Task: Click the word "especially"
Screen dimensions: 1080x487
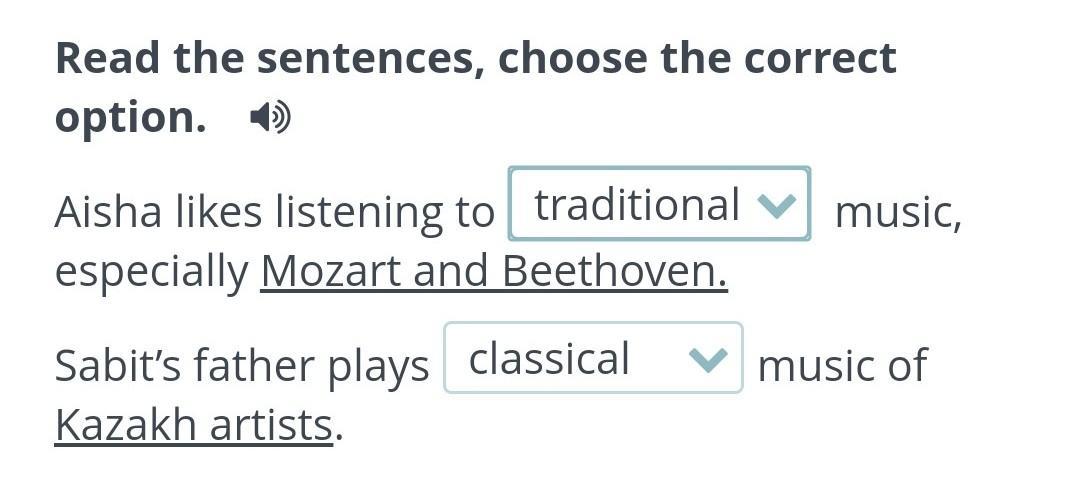Action: coord(152,273)
